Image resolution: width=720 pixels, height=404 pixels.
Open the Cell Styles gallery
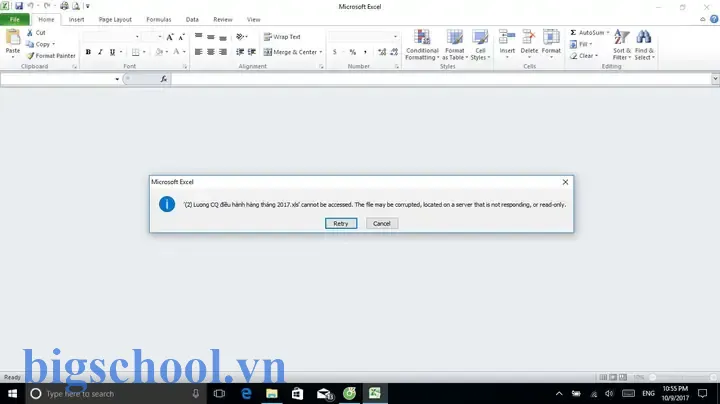[480, 45]
